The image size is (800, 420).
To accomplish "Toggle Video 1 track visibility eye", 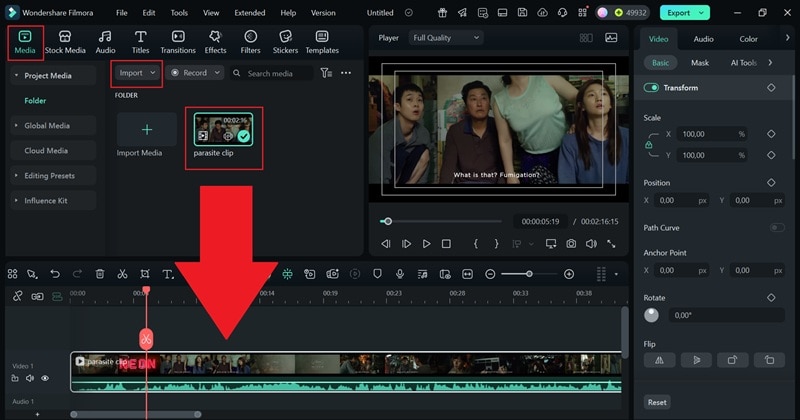I will 45,378.
